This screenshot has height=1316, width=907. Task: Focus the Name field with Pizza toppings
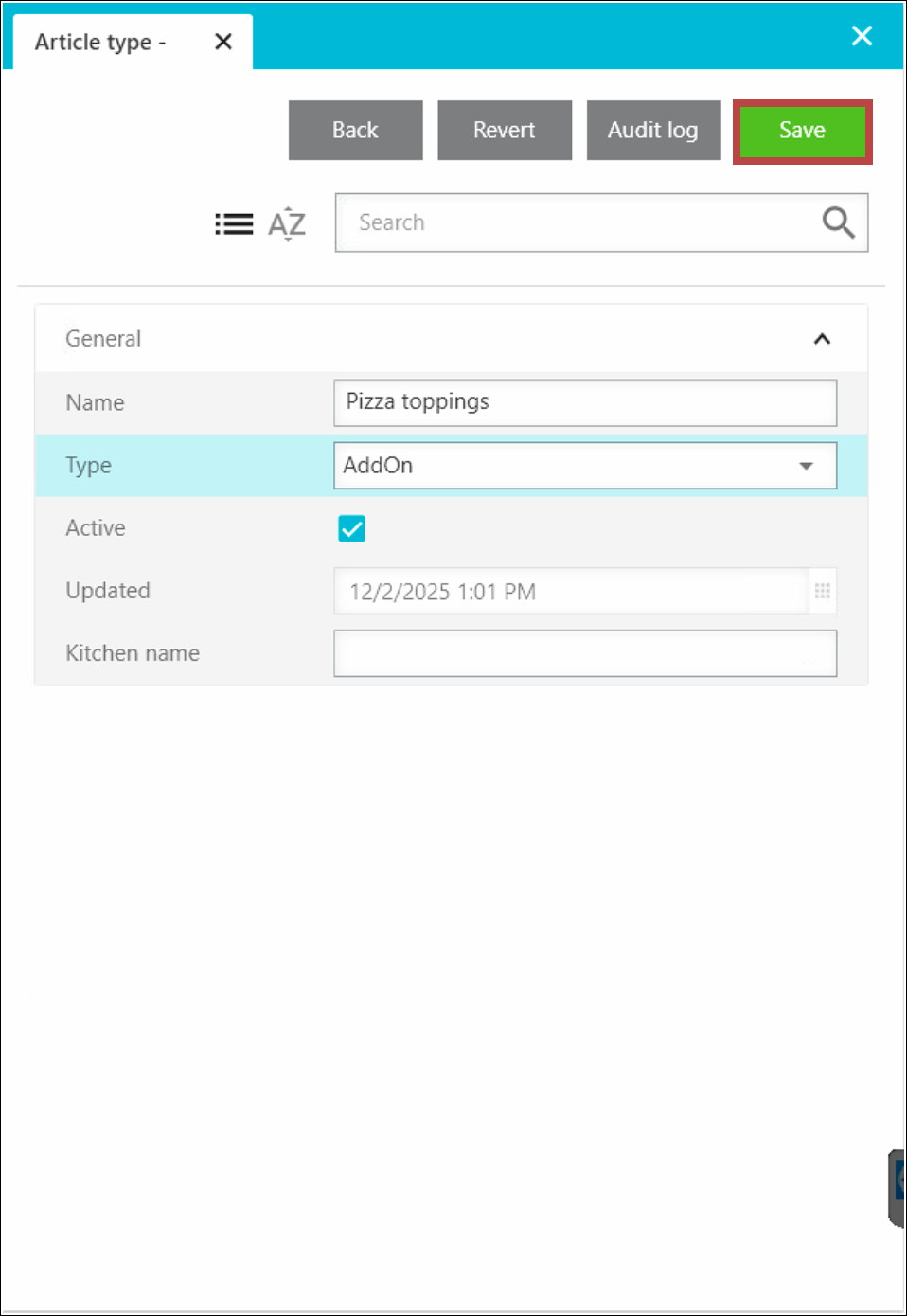584,402
